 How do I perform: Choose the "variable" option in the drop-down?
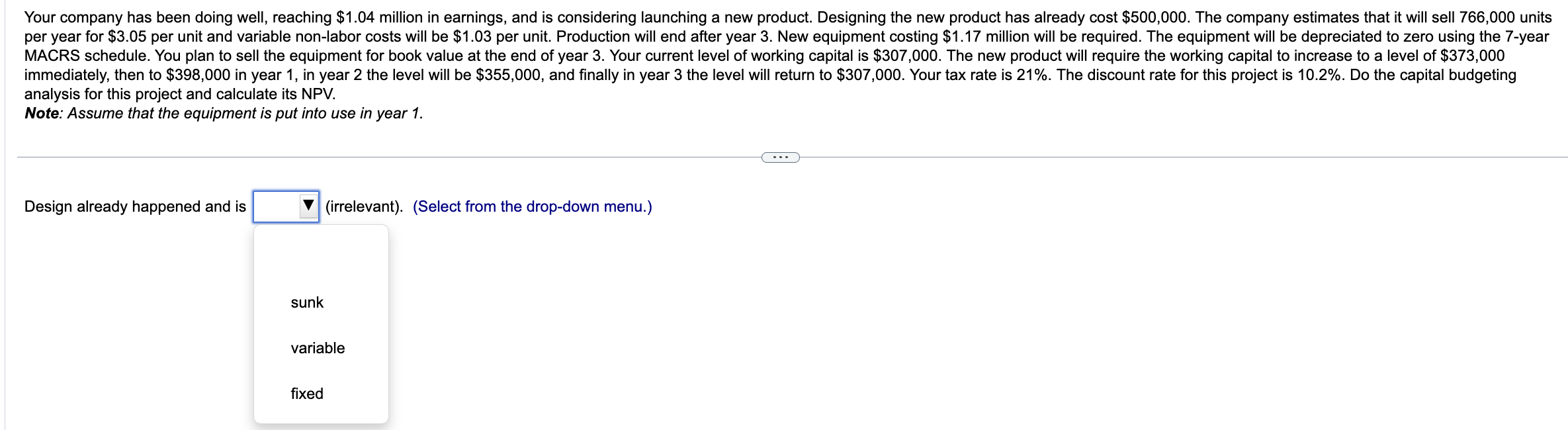click(317, 349)
